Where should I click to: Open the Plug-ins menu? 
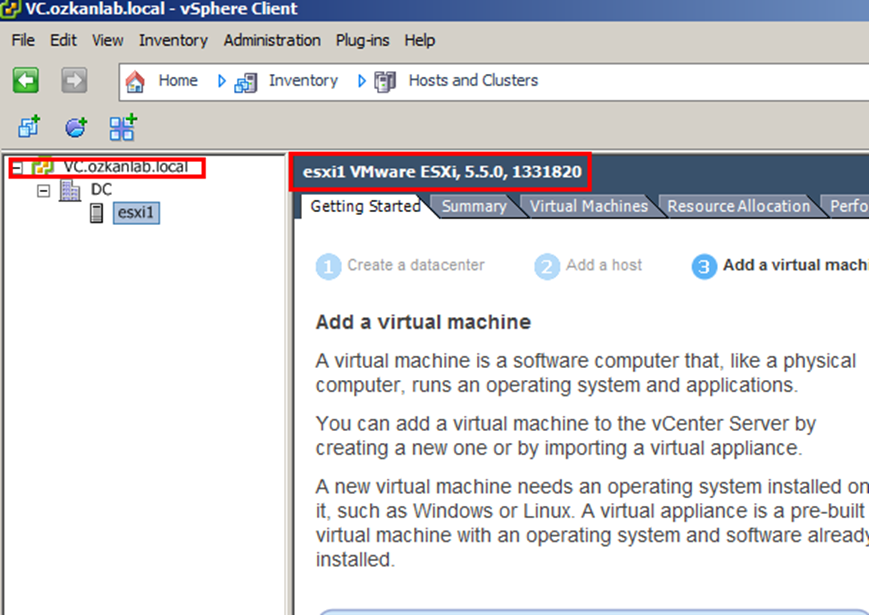point(362,40)
